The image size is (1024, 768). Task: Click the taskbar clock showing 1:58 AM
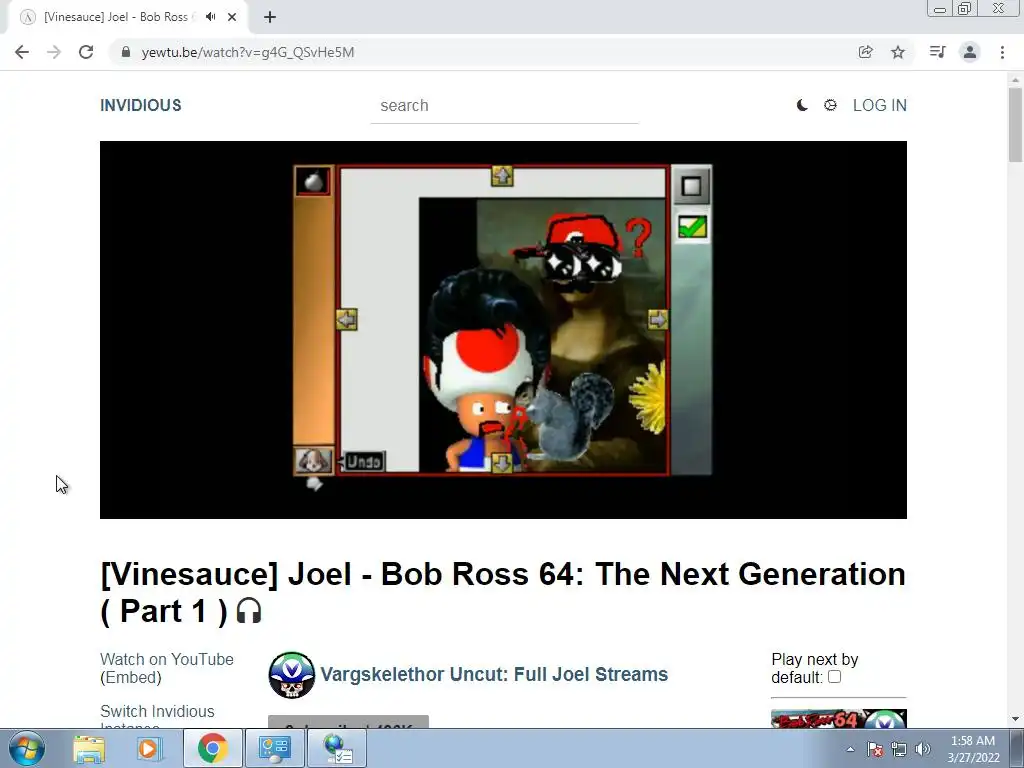pos(973,749)
